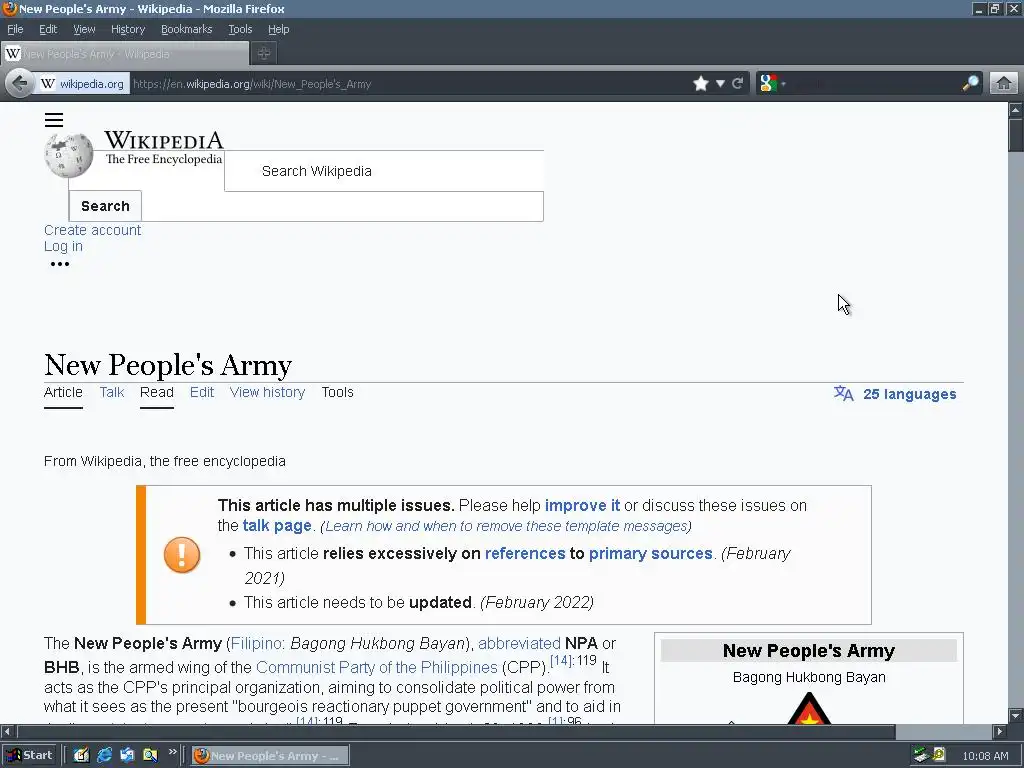Follow the Create account link
The image size is (1024, 768).
(92, 230)
